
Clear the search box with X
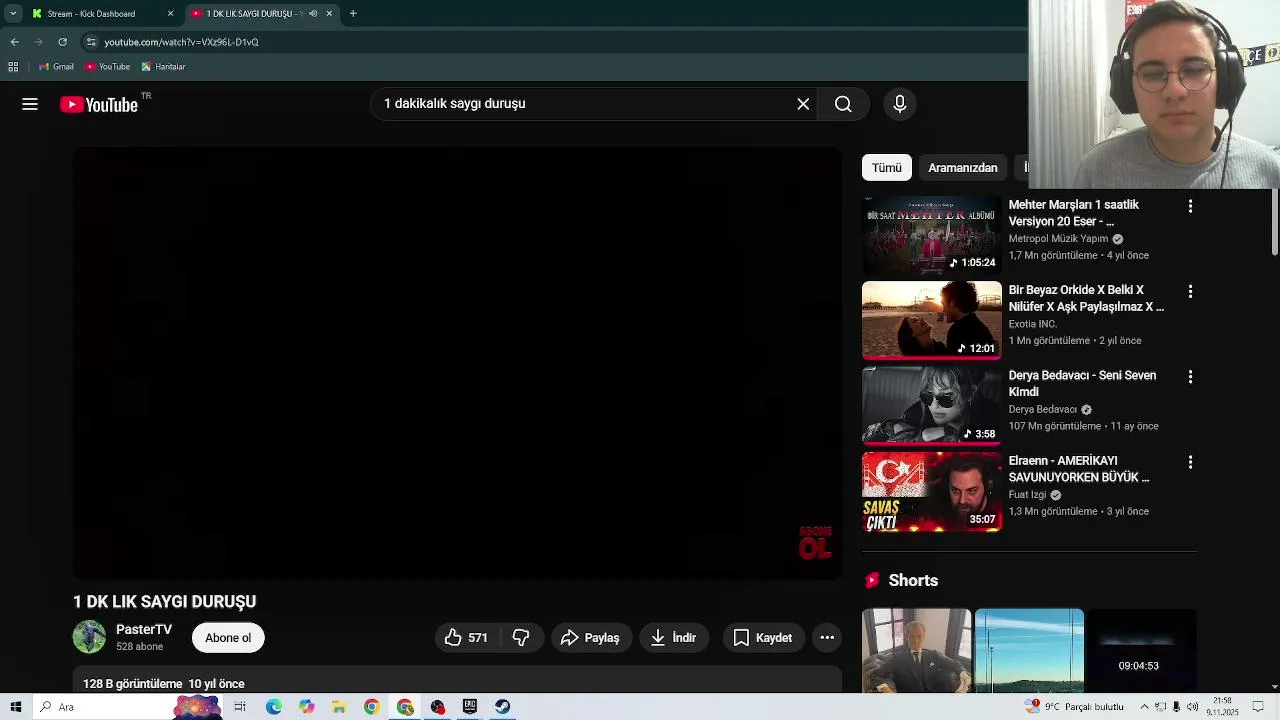tap(803, 104)
